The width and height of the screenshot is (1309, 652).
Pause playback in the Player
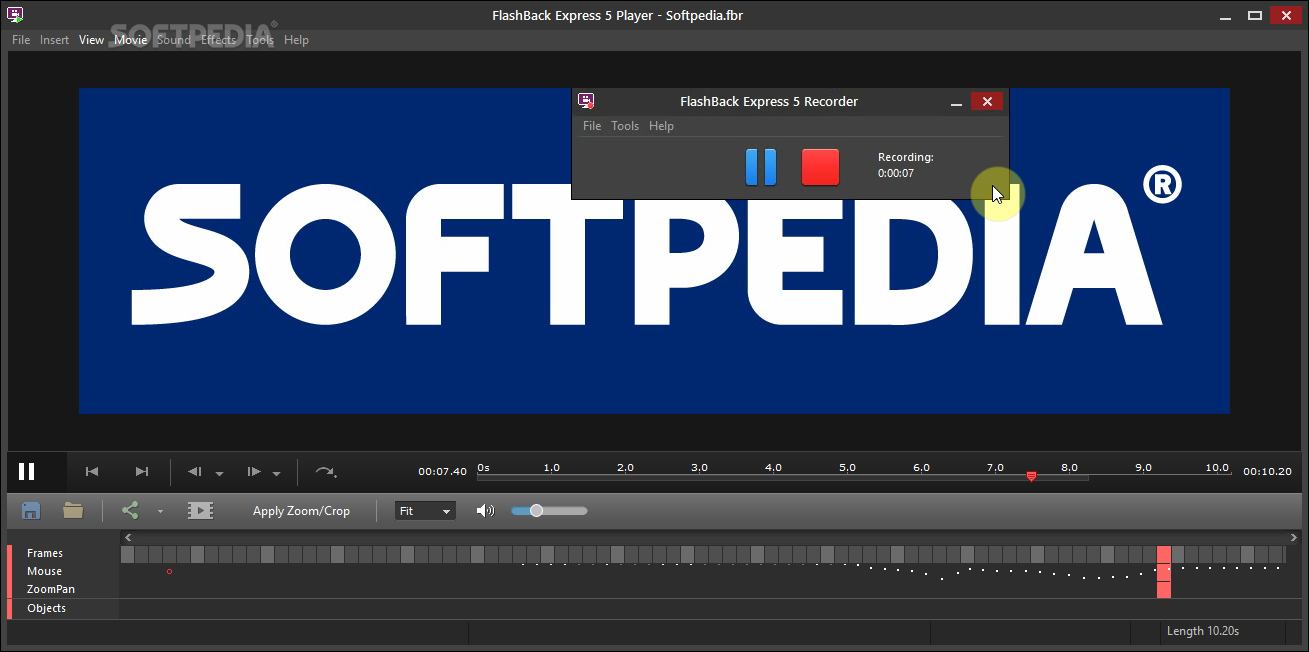(x=27, y=471)
